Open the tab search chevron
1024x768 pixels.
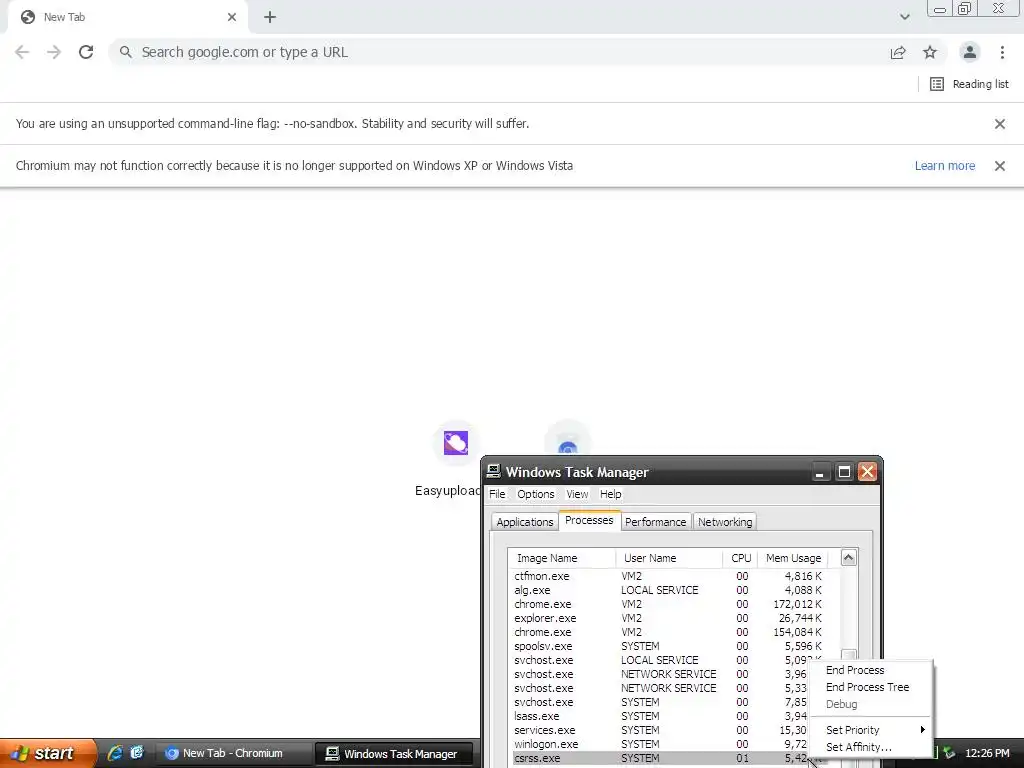click(904, 17)
